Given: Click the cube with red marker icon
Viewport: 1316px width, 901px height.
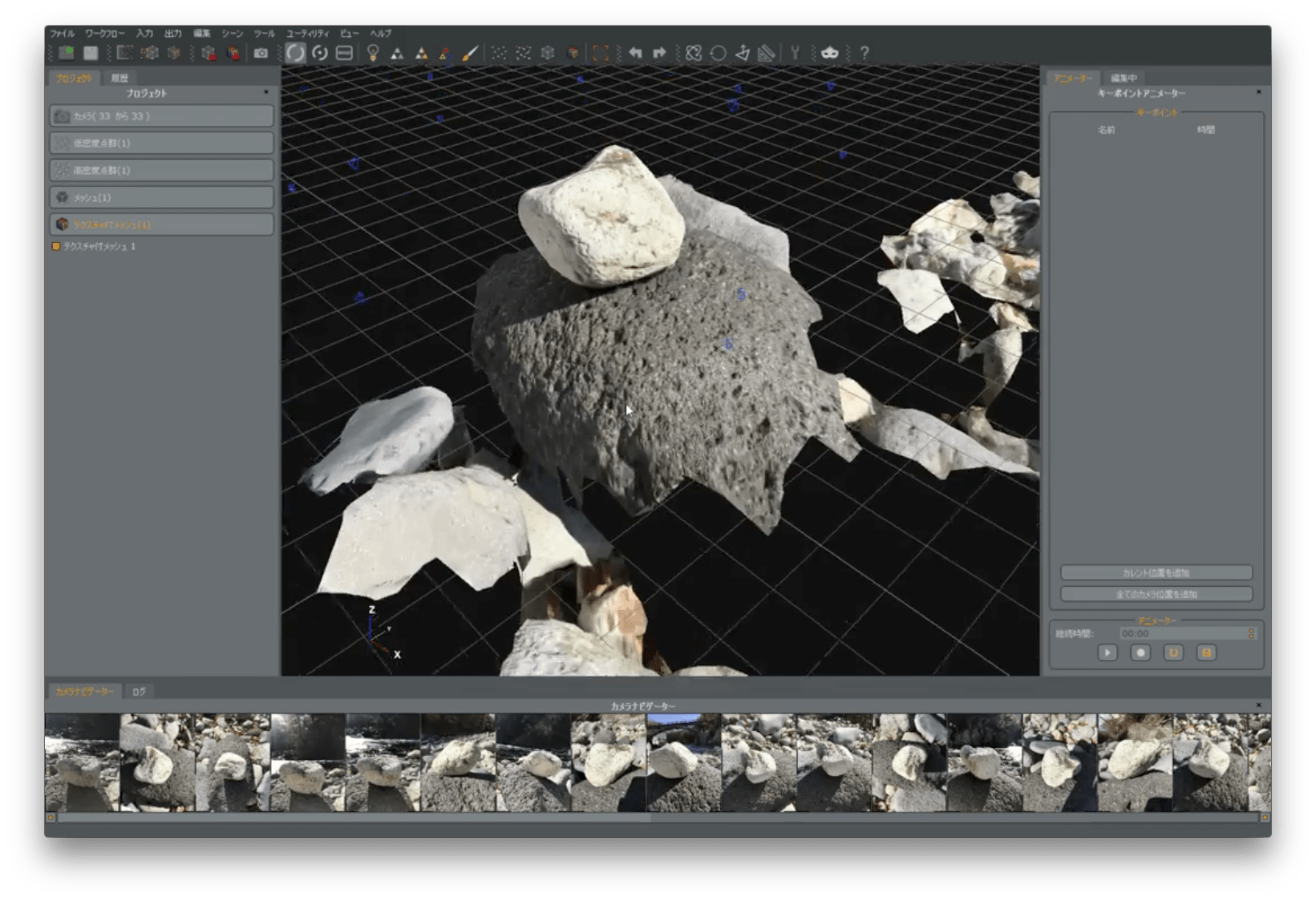Looking at the screenshot, I should point(209,53).
